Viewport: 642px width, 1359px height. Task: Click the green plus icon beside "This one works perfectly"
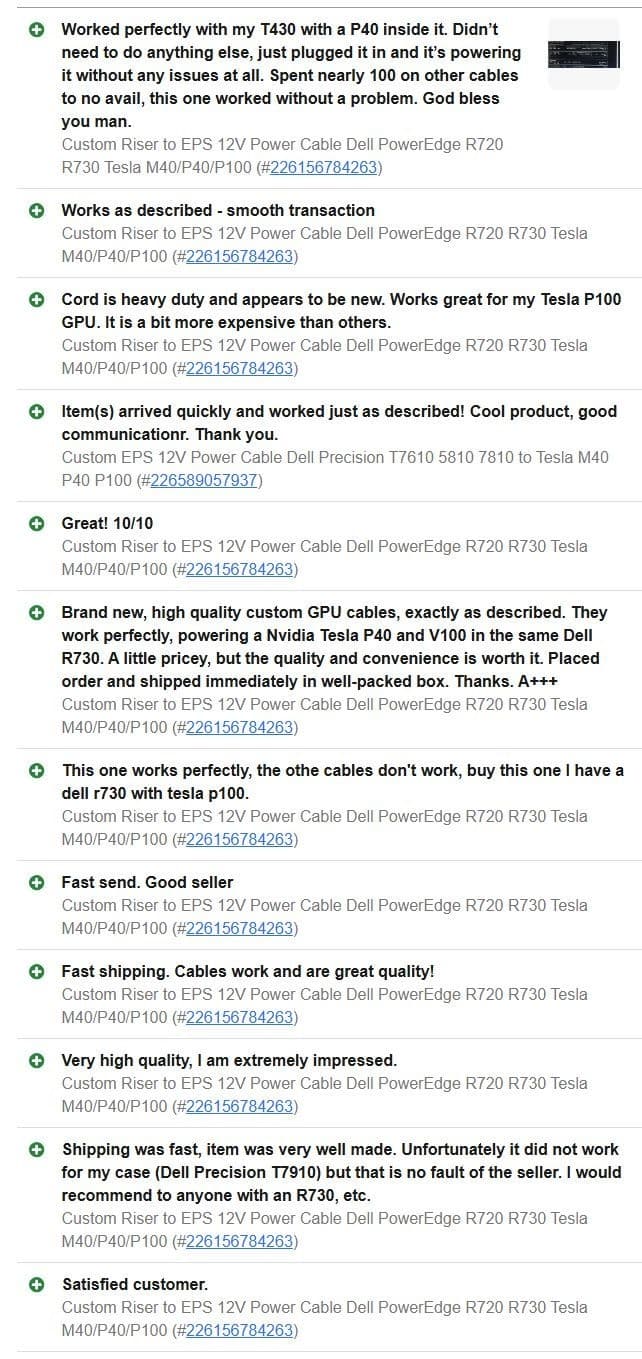click(x=37, y=771)
